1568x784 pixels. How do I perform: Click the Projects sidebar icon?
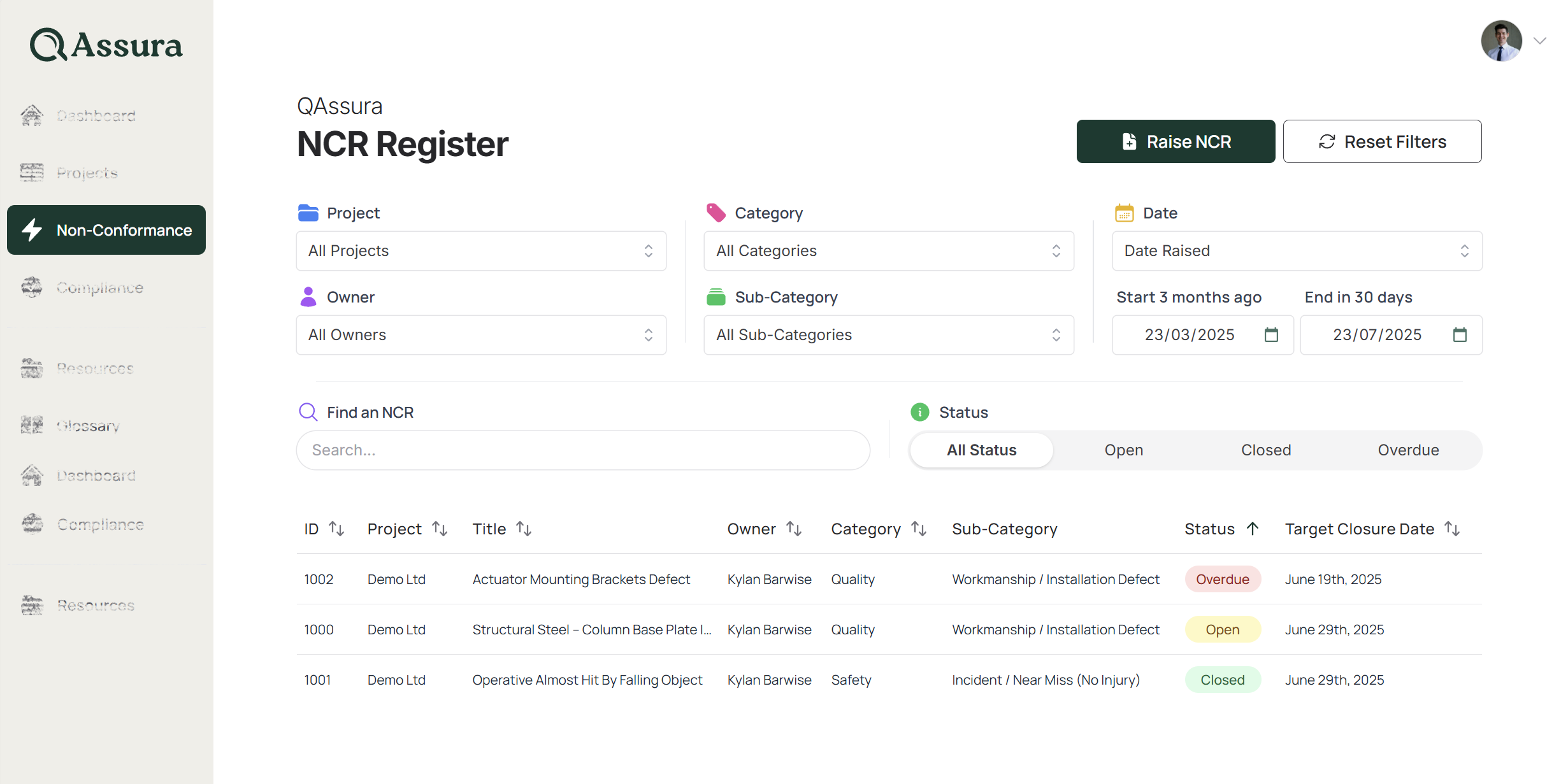click(x=32, y=173)
